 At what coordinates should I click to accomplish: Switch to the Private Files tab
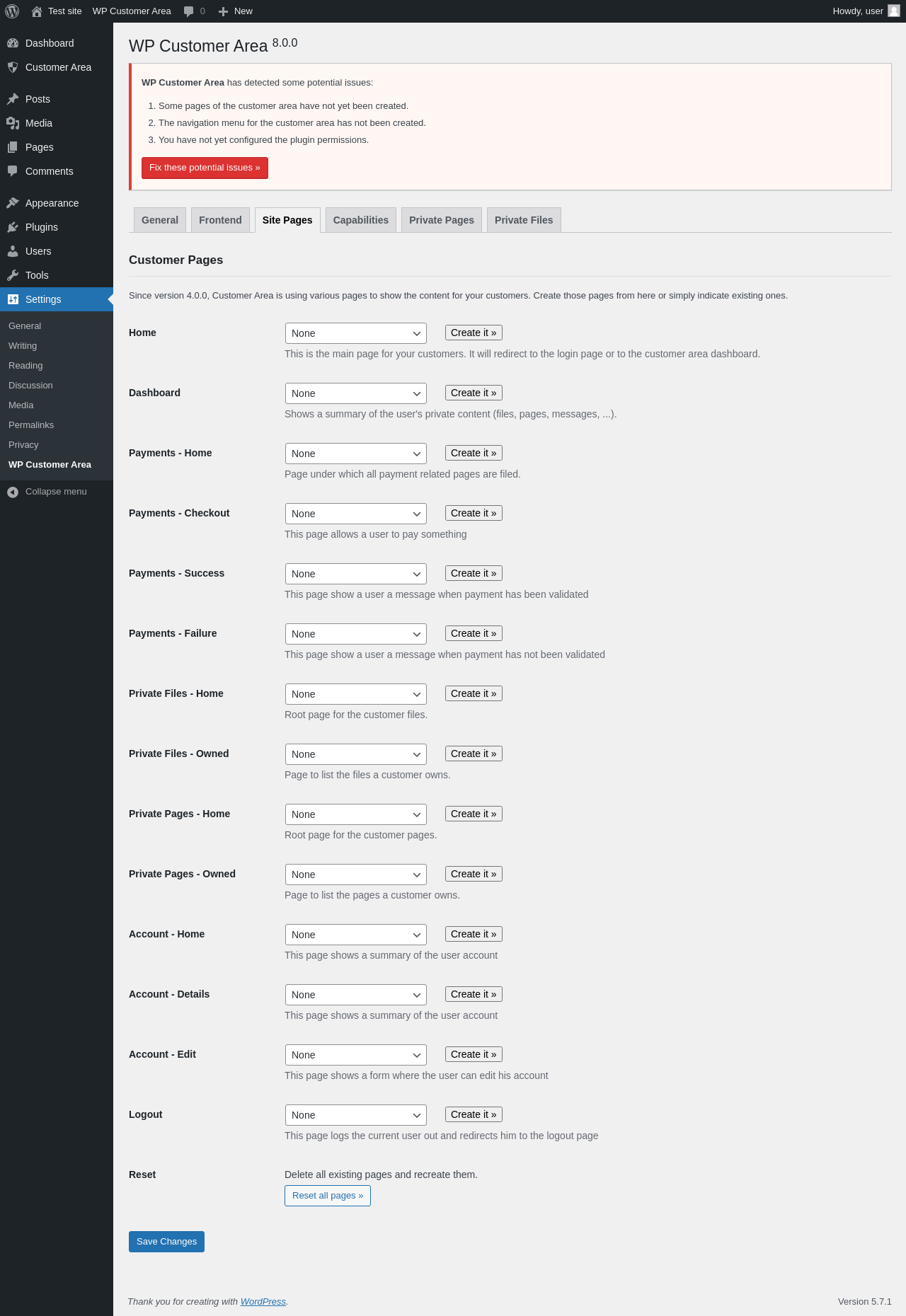524,220
